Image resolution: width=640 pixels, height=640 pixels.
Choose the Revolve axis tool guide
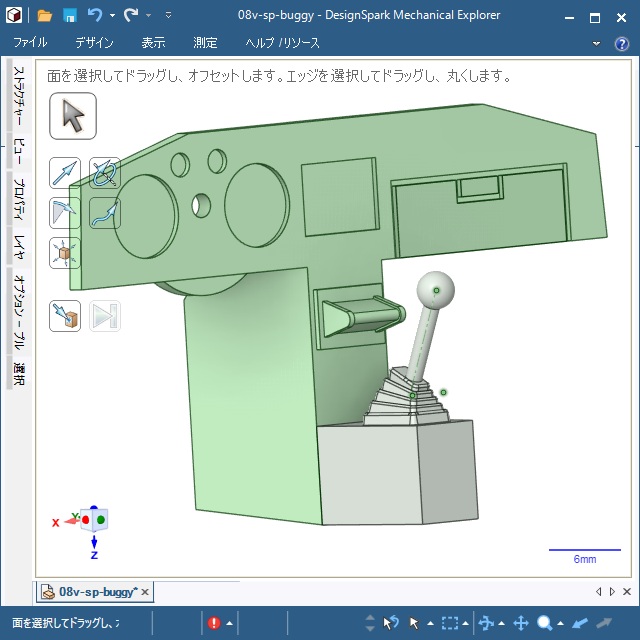click(x=104, y=173)
